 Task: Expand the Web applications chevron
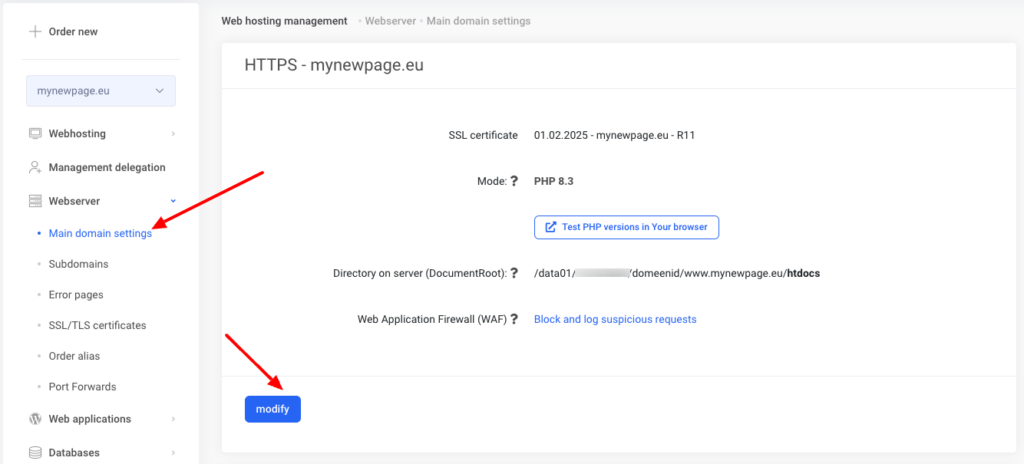pos(173,419)
